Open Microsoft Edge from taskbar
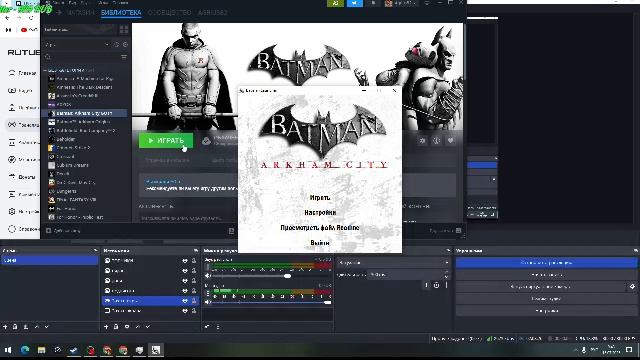This screenshot has width=640, height=360. click(x=25, y=350)
